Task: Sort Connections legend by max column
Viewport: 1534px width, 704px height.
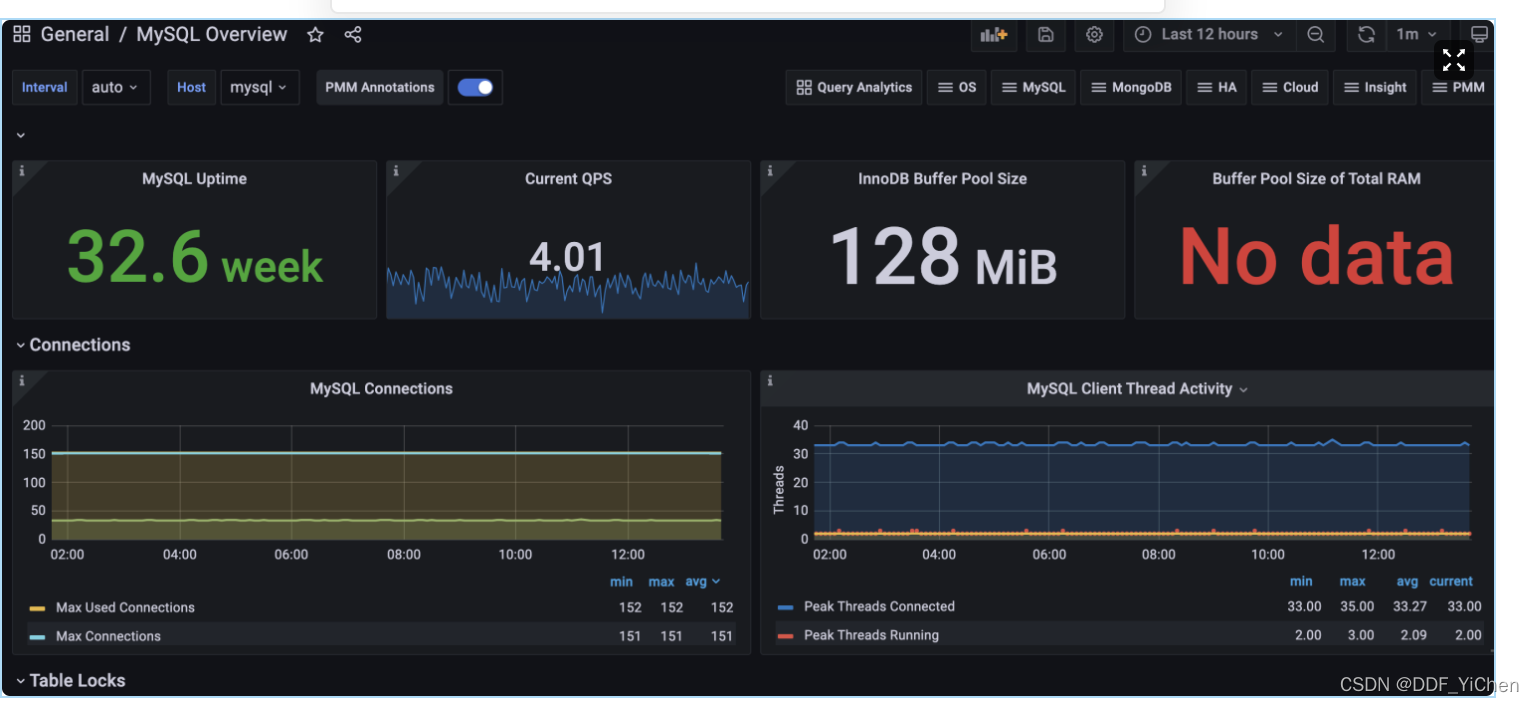Action: coord(661,581)
